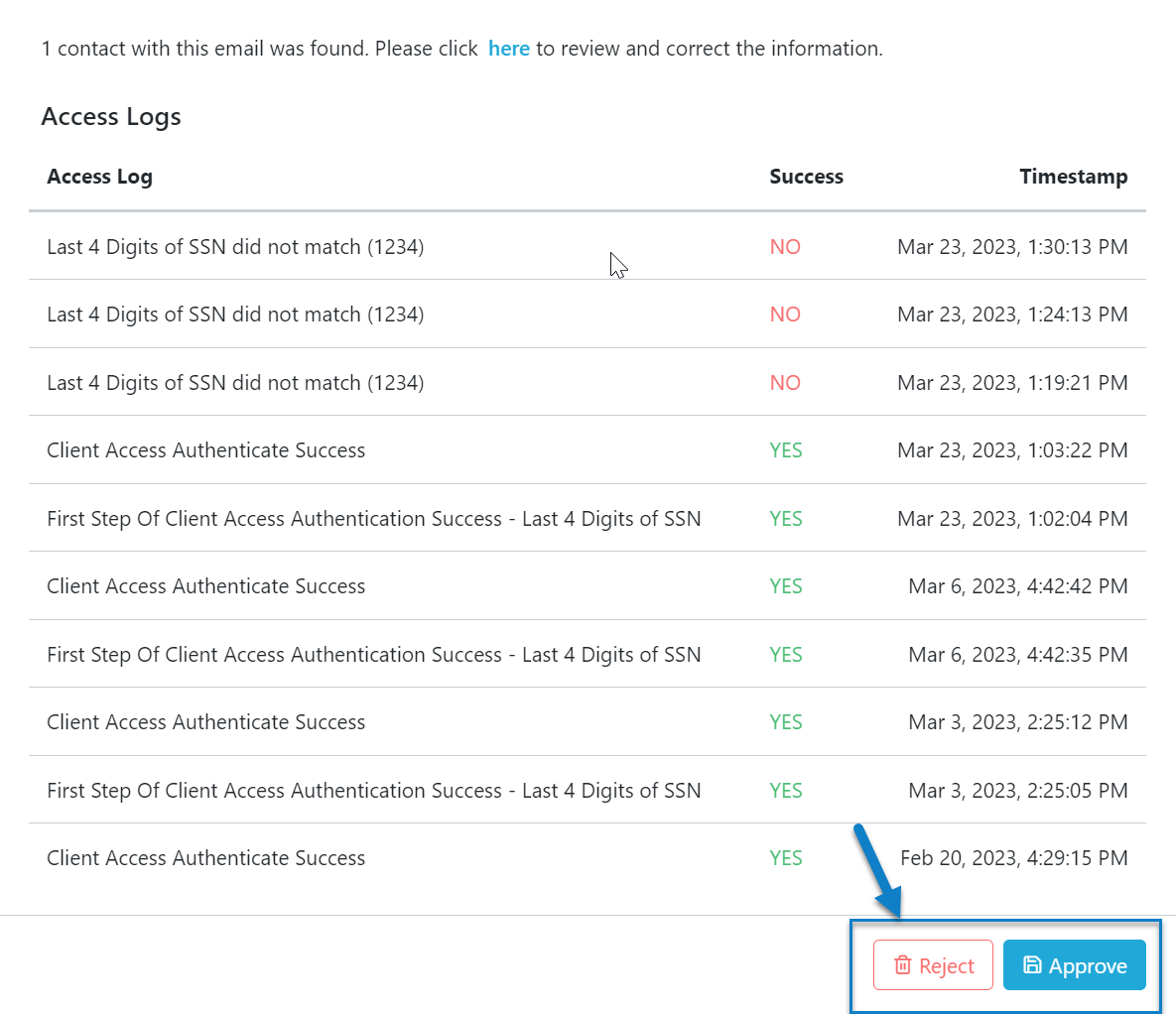This screenshot has height=1014, width=1176.
Task: Click the save icon inside the Approve button
Action: [x=1033, y=964]
